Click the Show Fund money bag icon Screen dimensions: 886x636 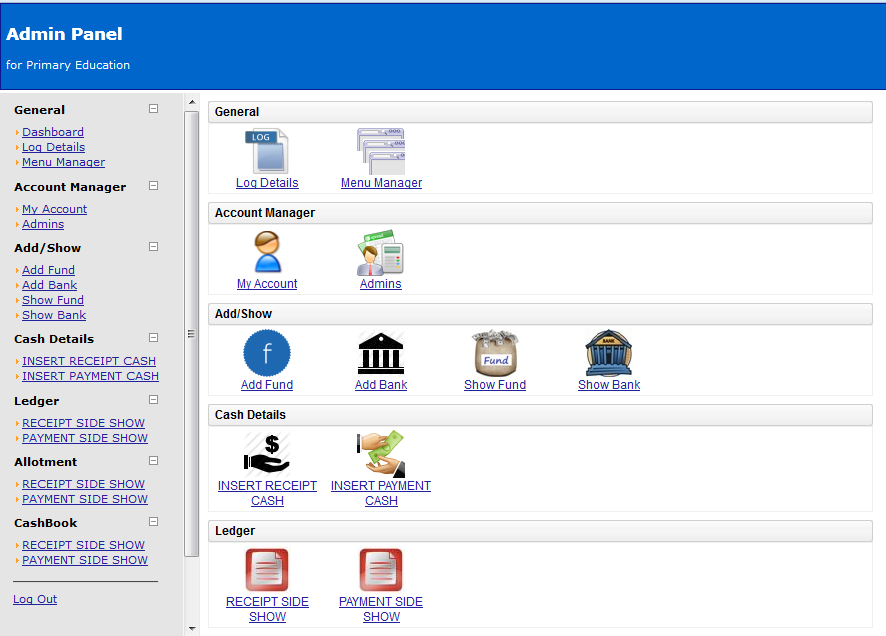[495, 354]
